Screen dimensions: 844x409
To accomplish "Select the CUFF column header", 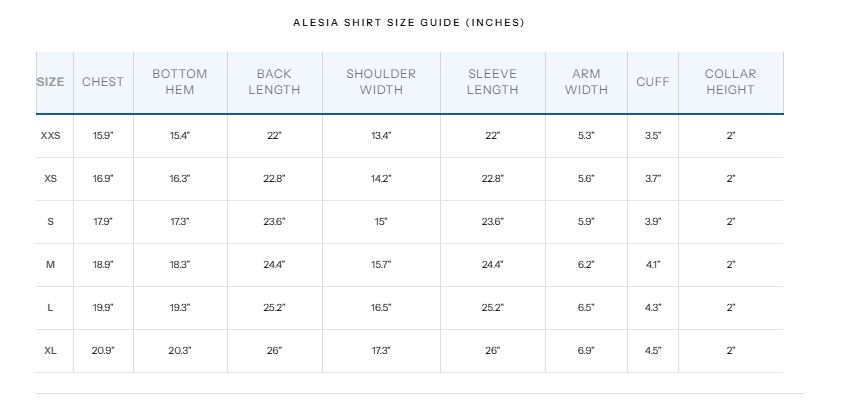I will pyautogui.click(x=652, y=82).
